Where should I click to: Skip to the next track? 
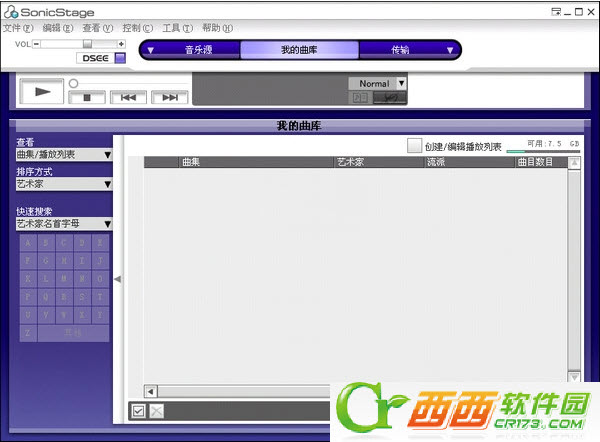click(x=170, y=98)
